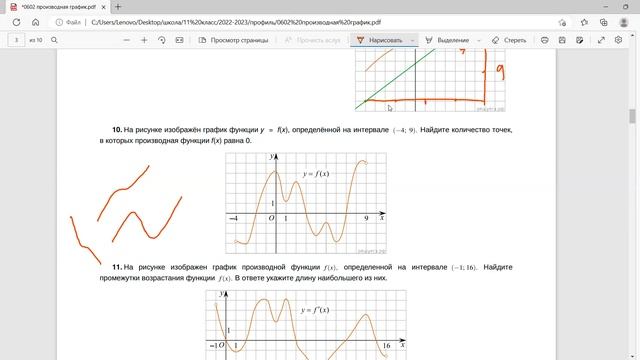This screenshot has height=360, width=640.
Task: Click the 'из 10' page count text
Action: (x=36, y=40)
